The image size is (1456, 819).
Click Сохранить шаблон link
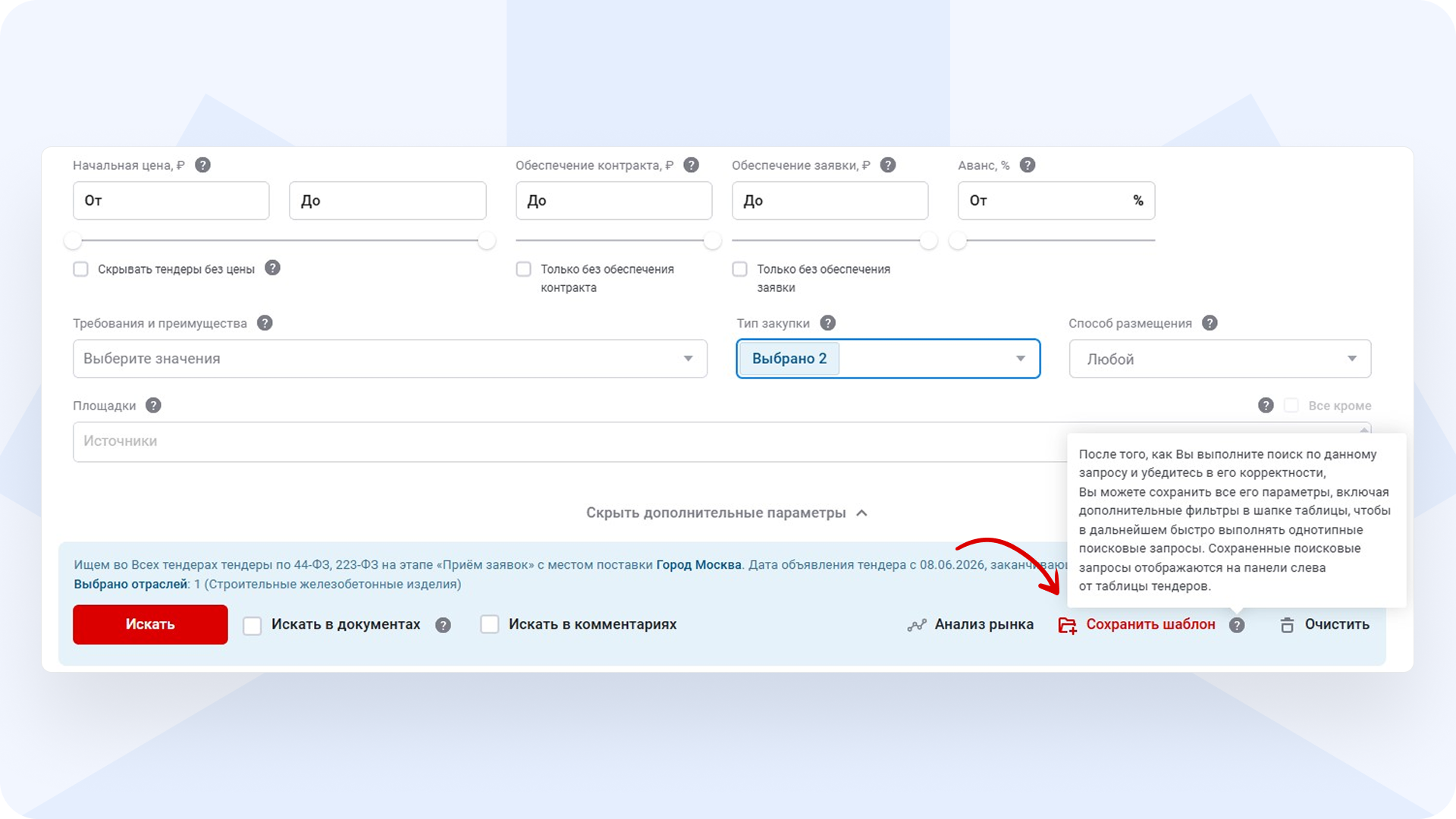(1150, 624)
